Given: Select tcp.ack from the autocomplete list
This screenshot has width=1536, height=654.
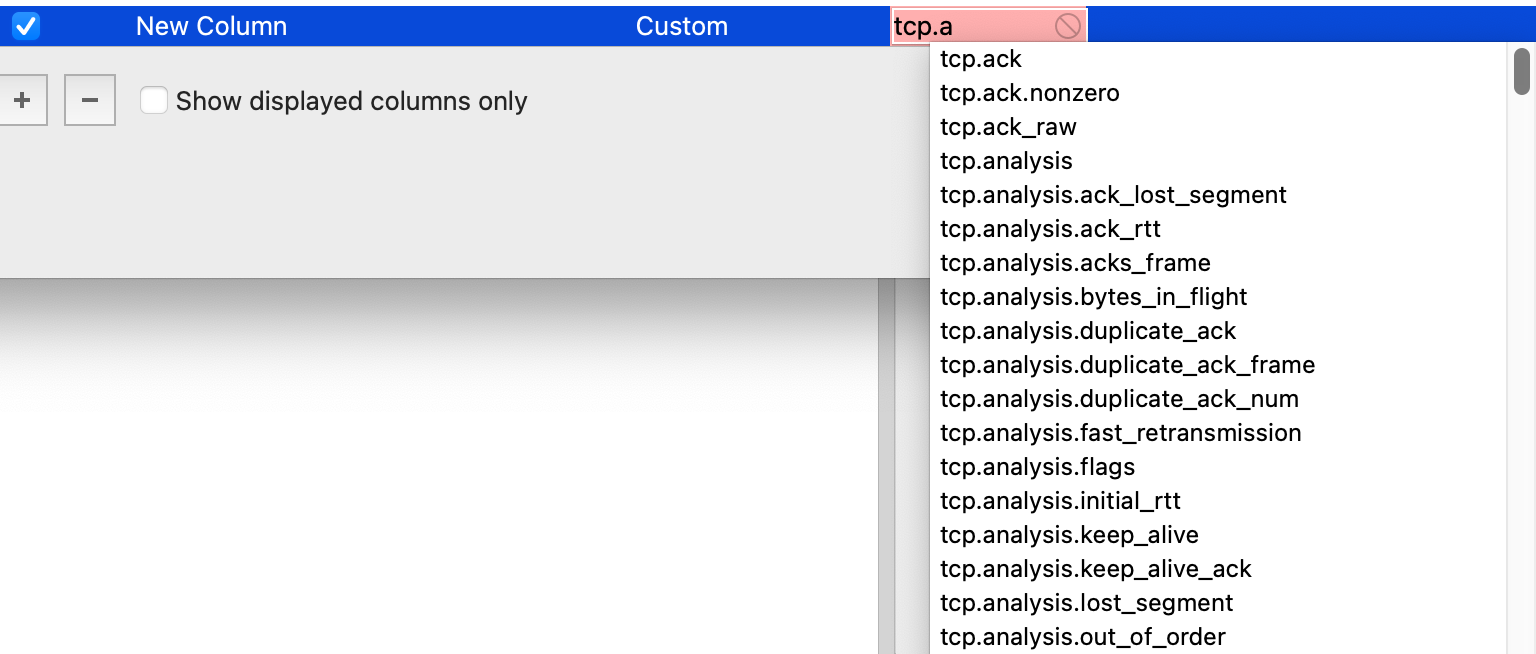Looking at the screenshot, I should [x=981, y=59].
